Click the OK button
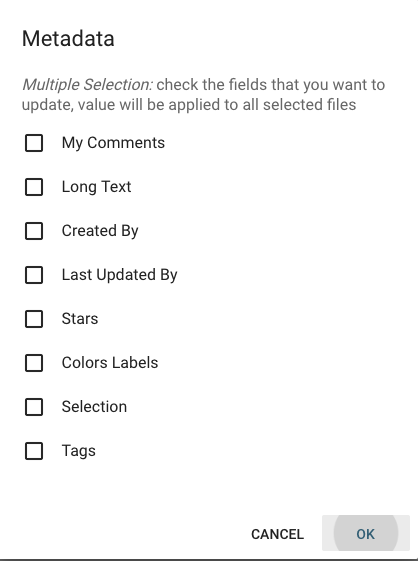This screenshot has width=418, height=561. [x=366, y=533]
